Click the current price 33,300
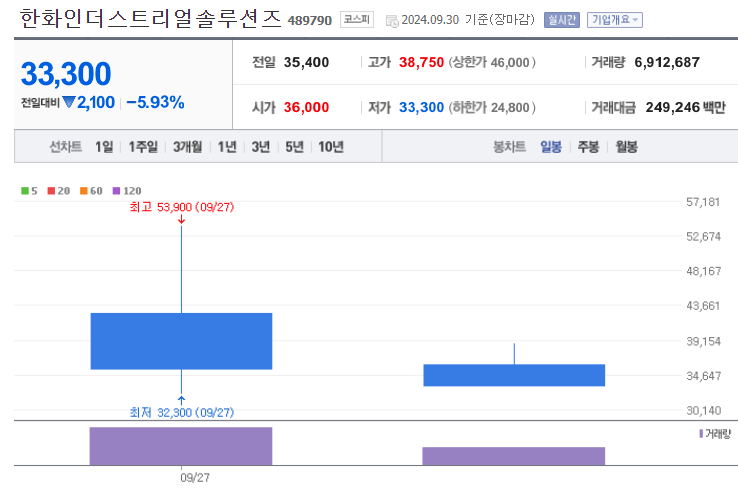738x489 pixels. [x=66, y=74]
